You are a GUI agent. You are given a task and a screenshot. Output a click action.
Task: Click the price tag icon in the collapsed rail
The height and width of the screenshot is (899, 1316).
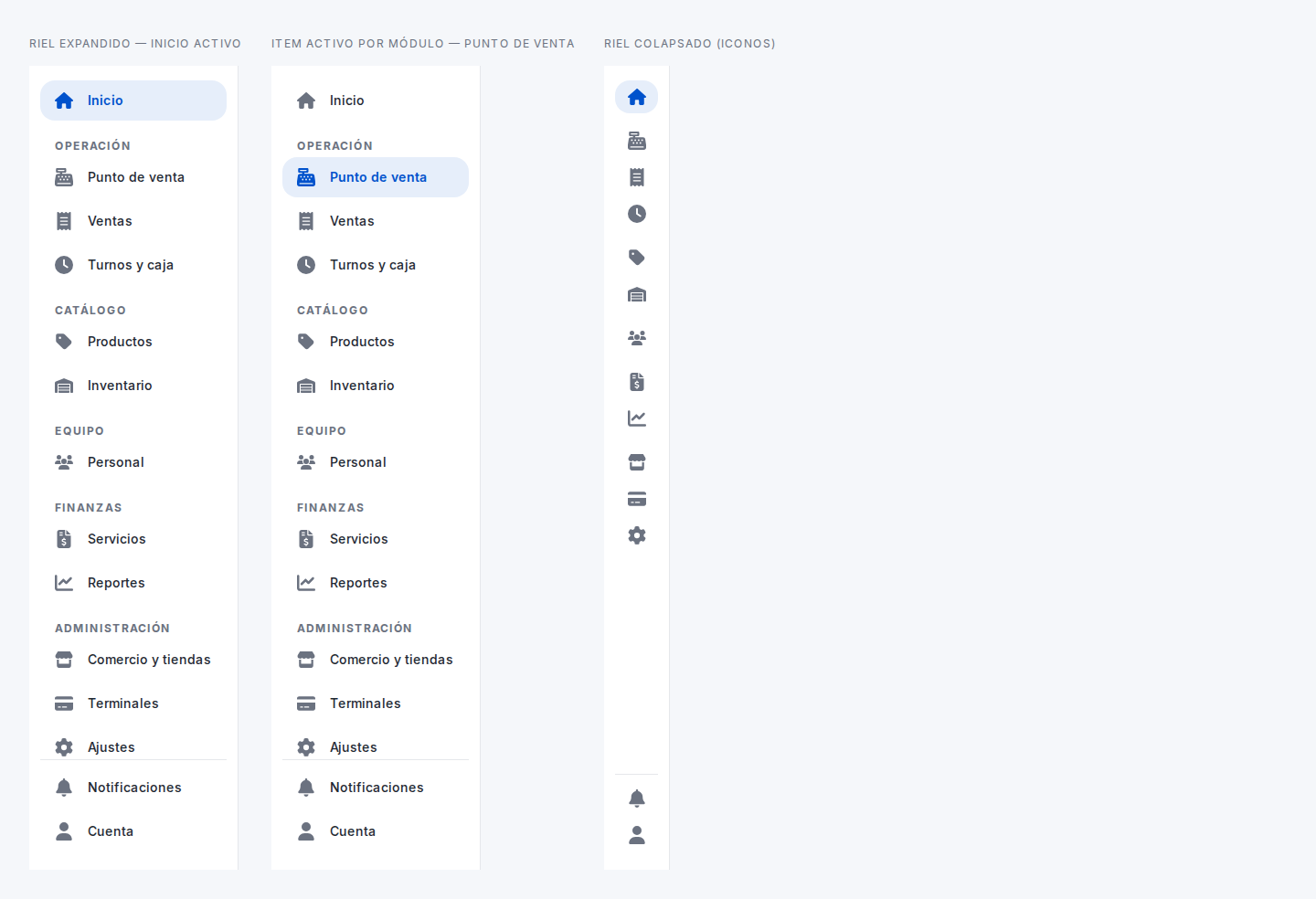click(637, 258)
